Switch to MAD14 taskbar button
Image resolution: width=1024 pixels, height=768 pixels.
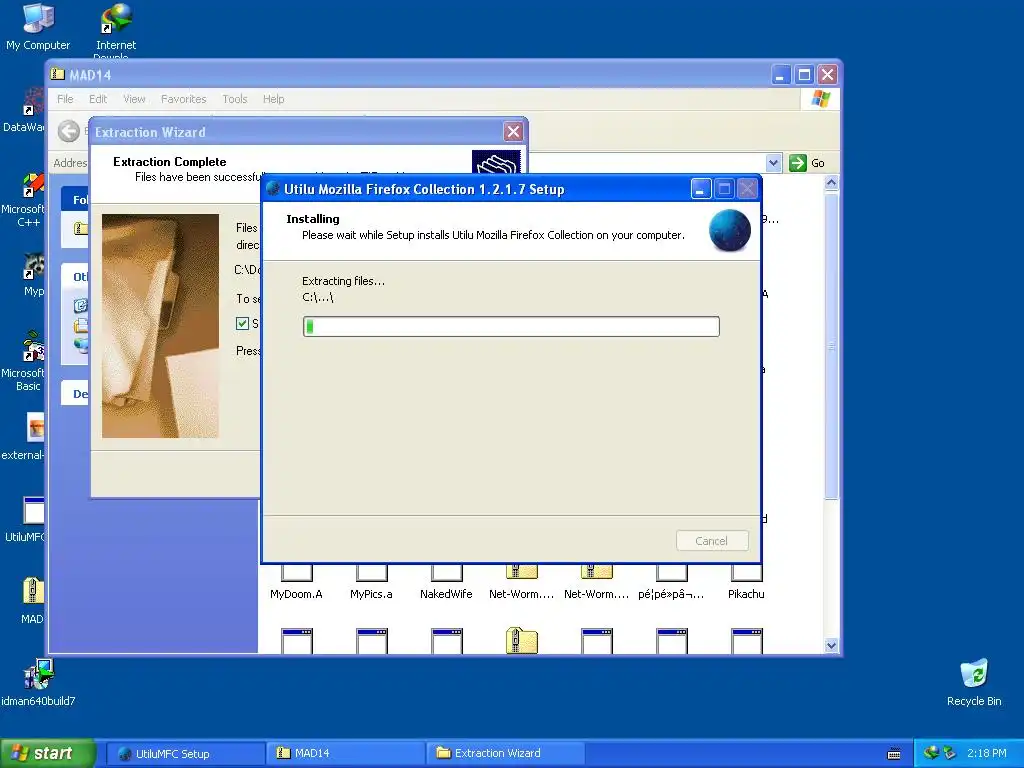point(346,754)
